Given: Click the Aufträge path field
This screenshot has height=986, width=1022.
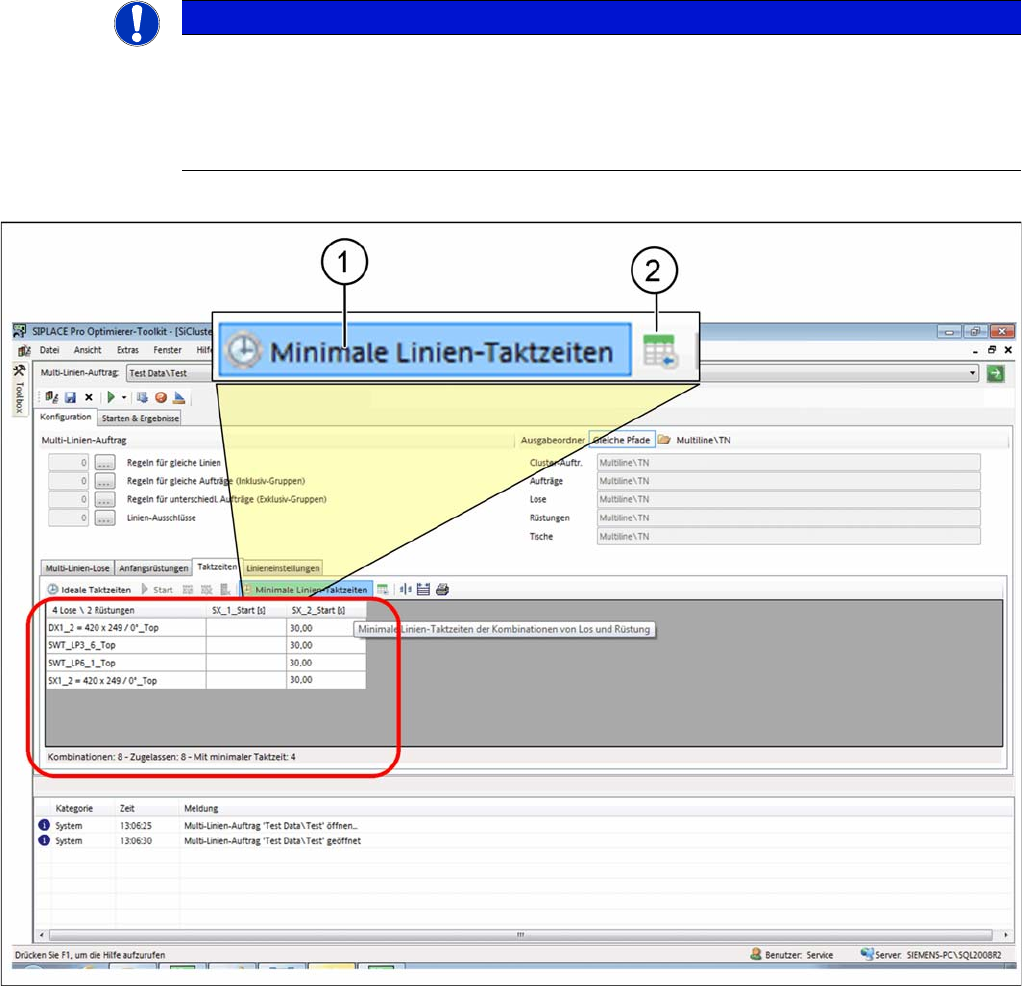Looking at the screenshot, I should pos(789,481).
